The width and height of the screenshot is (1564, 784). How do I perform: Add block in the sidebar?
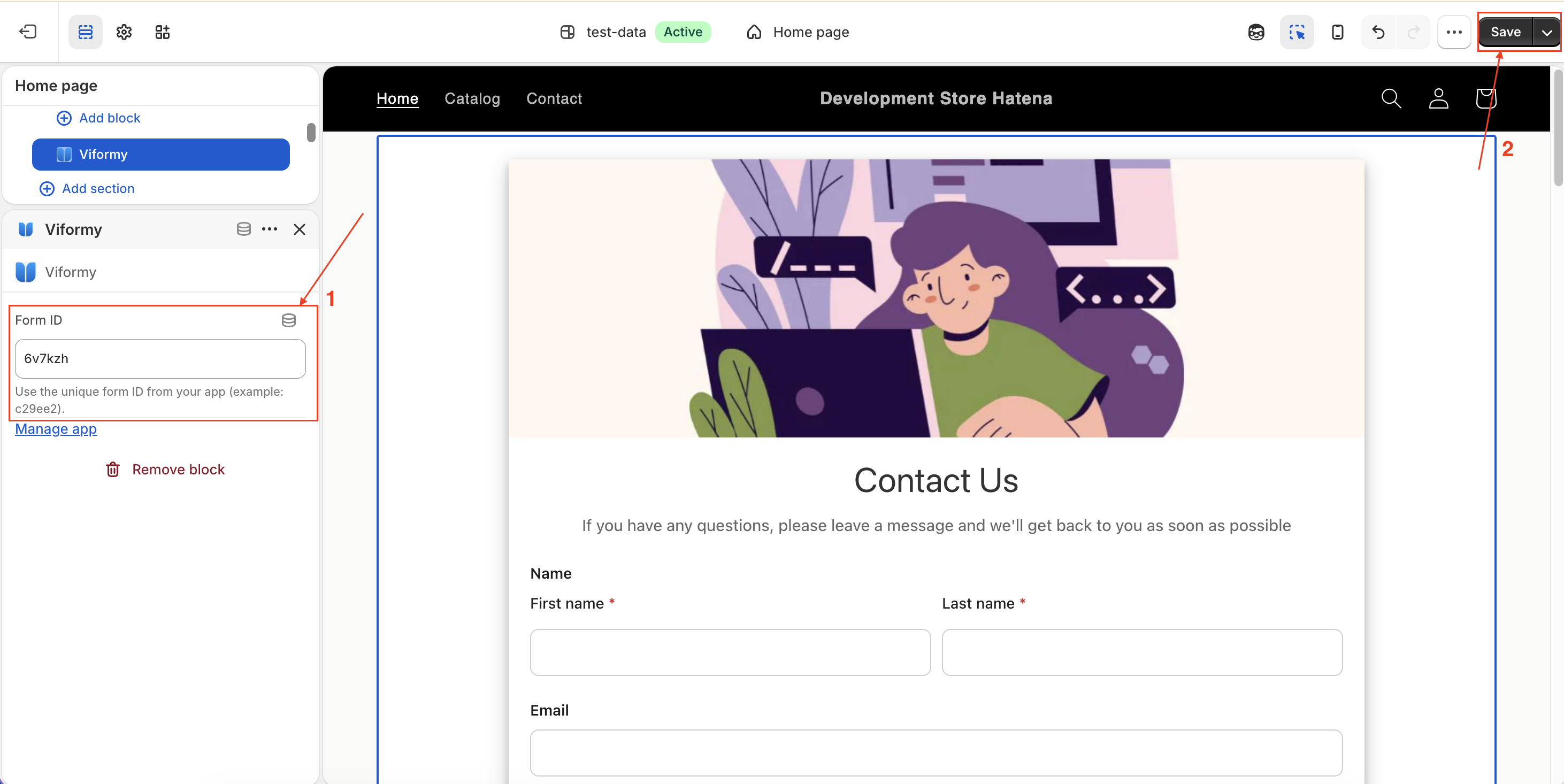[98, 118]
